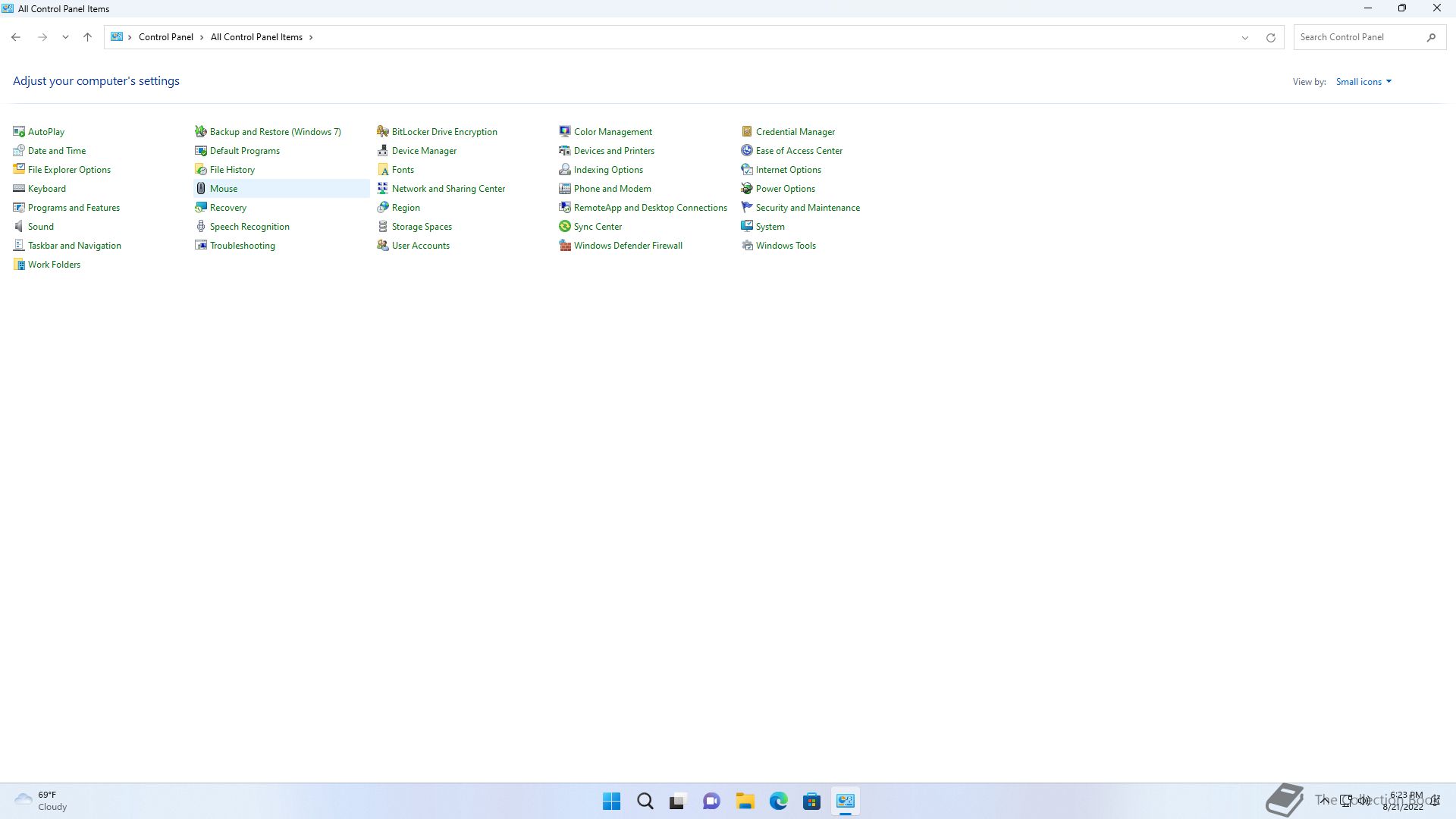Viewport: 1456px width, 819px height.
Task: Click the Storage Spaces icon
Action: tap(383, 227)
